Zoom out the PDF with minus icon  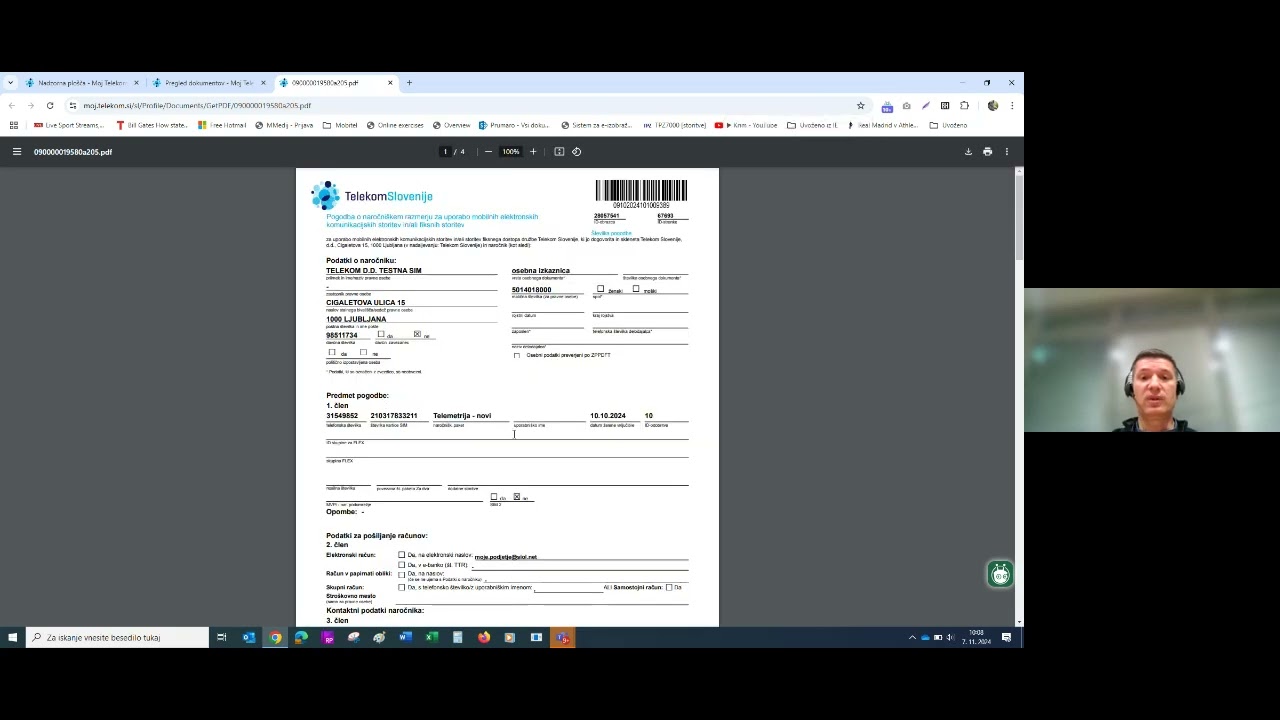click(x=488, y=152)
